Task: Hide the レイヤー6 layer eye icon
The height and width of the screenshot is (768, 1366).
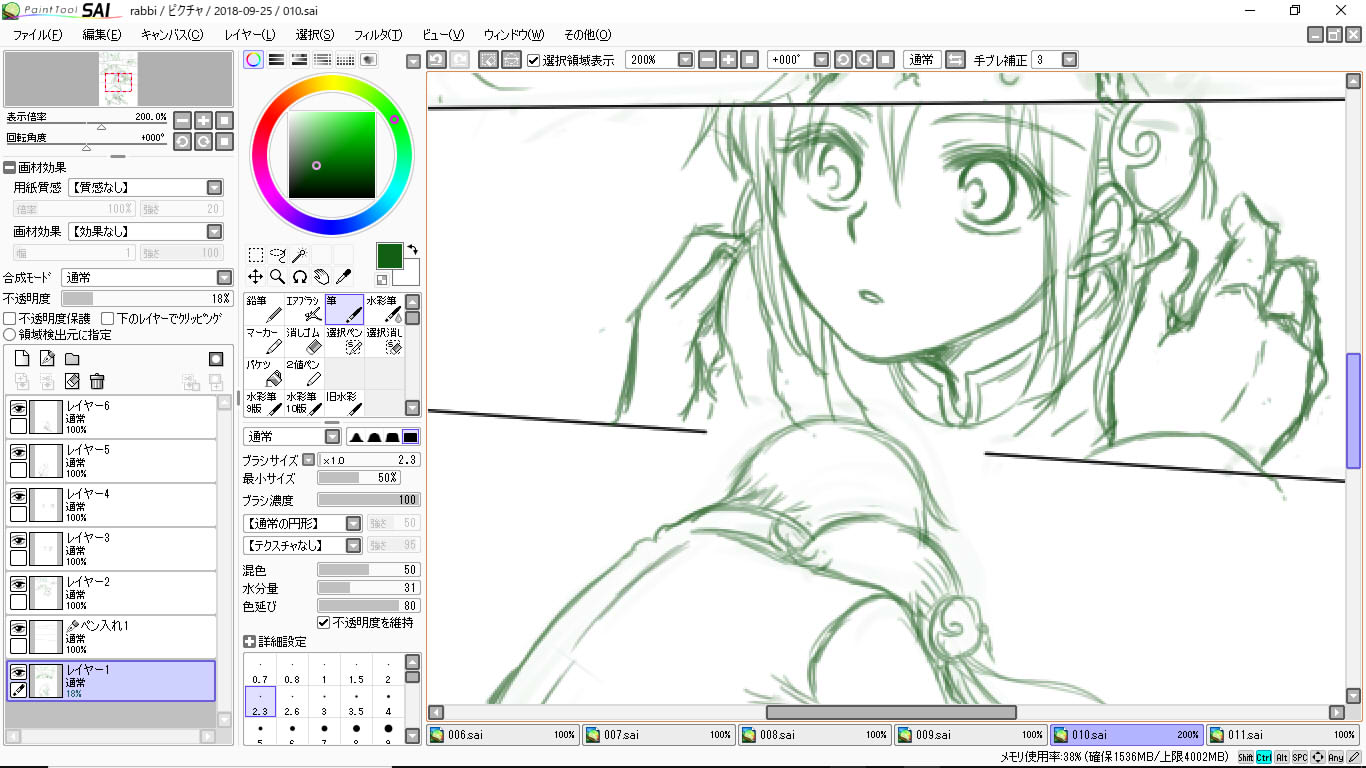Action: coord(18,408)
